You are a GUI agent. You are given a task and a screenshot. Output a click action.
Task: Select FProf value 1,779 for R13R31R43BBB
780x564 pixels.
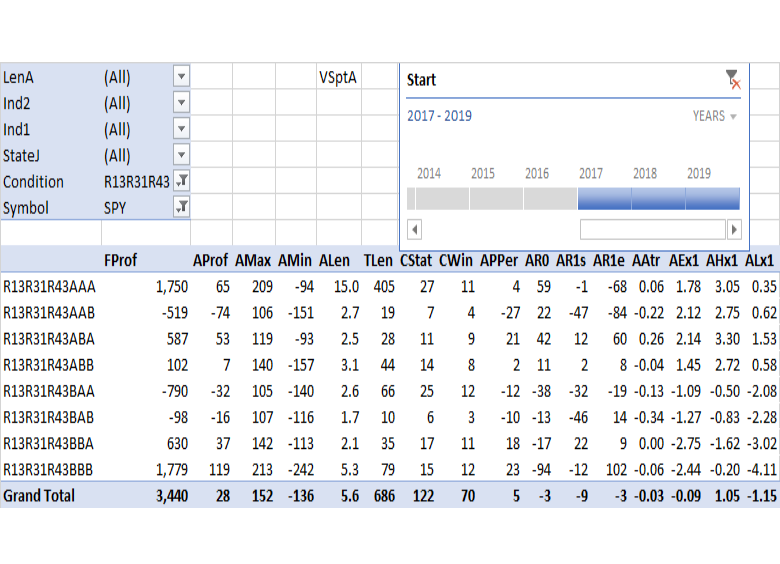[172, 470]
